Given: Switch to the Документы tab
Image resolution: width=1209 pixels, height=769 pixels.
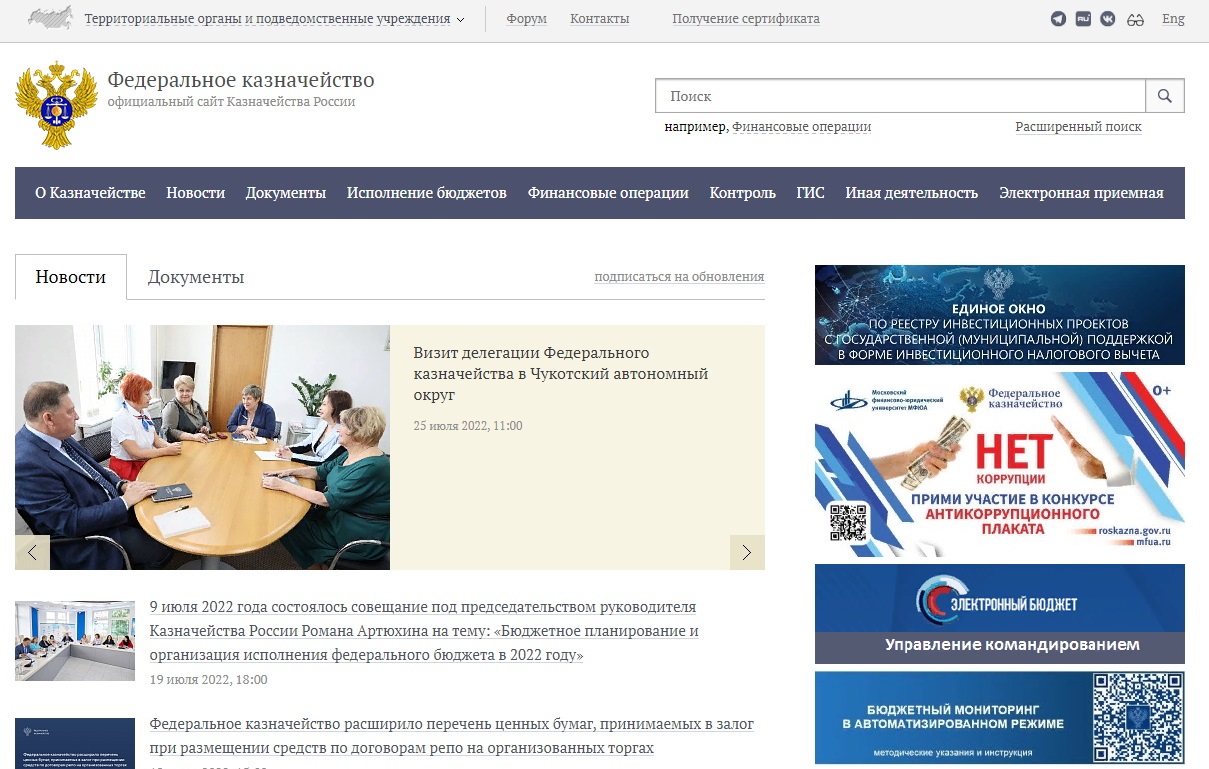Looking at the screenshot, I should [196, 277].
